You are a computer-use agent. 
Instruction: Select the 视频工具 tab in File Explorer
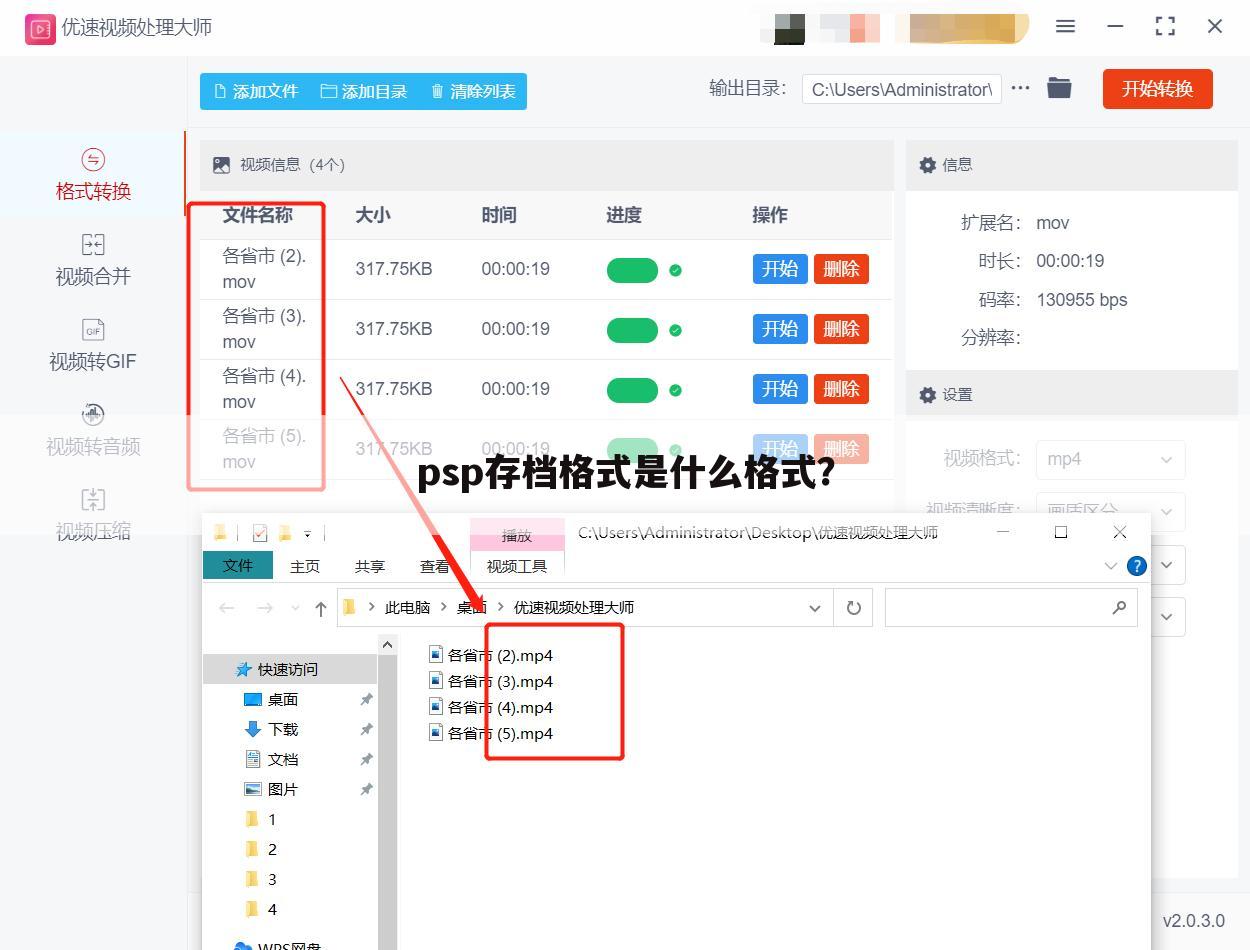517,566
